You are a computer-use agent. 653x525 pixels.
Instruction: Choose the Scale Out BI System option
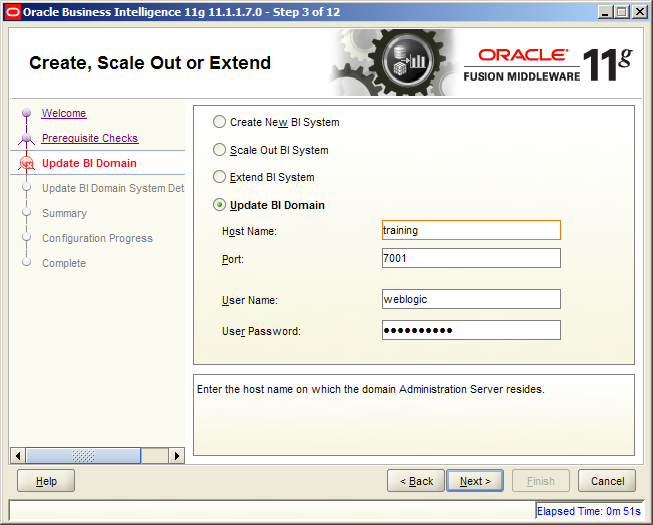219,150
